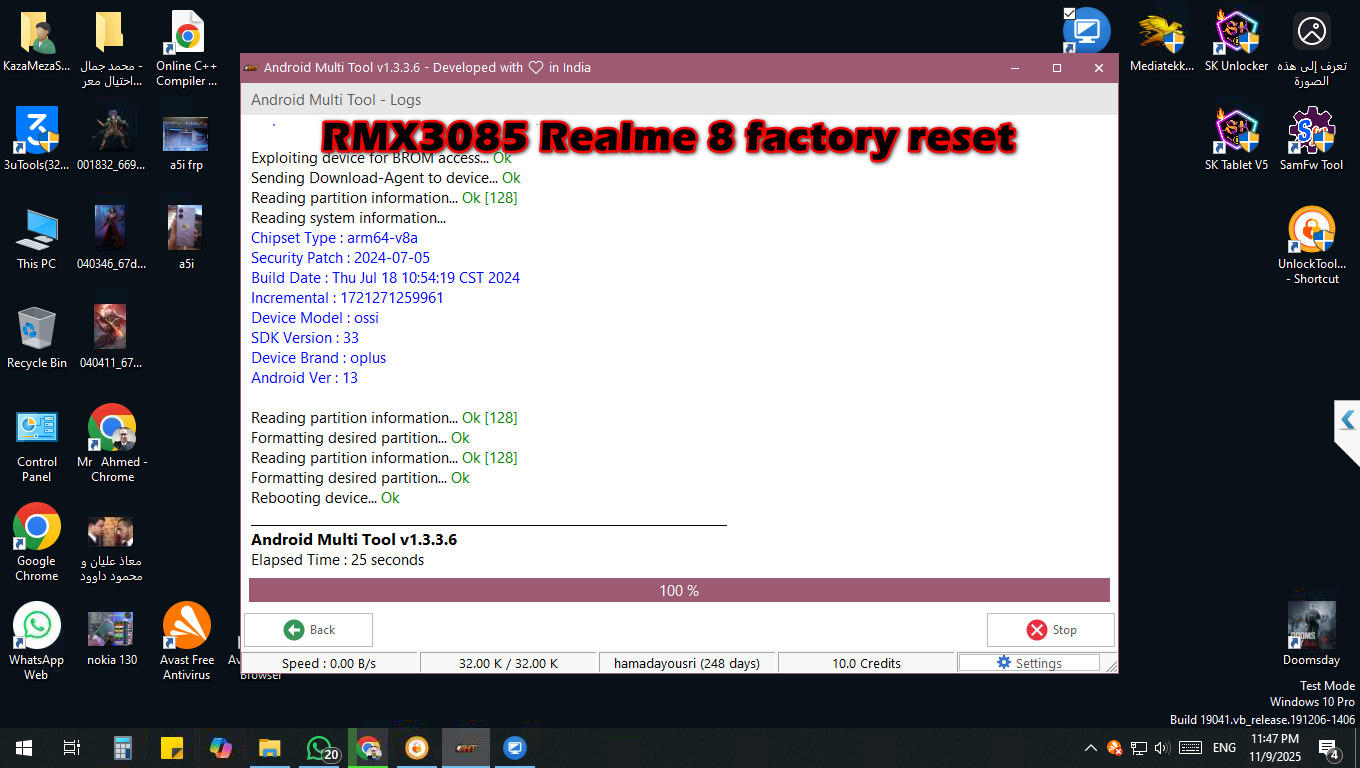
Task: Open the a5i frp desktop file
Action: [186, 140]
